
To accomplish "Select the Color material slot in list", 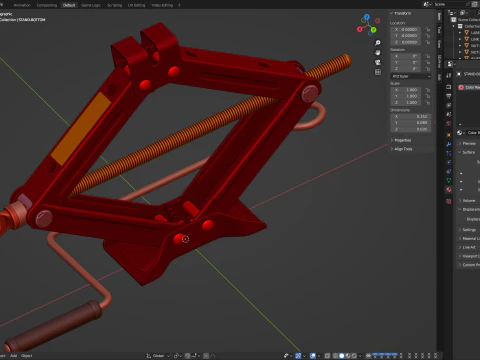I will pos(469,87).
